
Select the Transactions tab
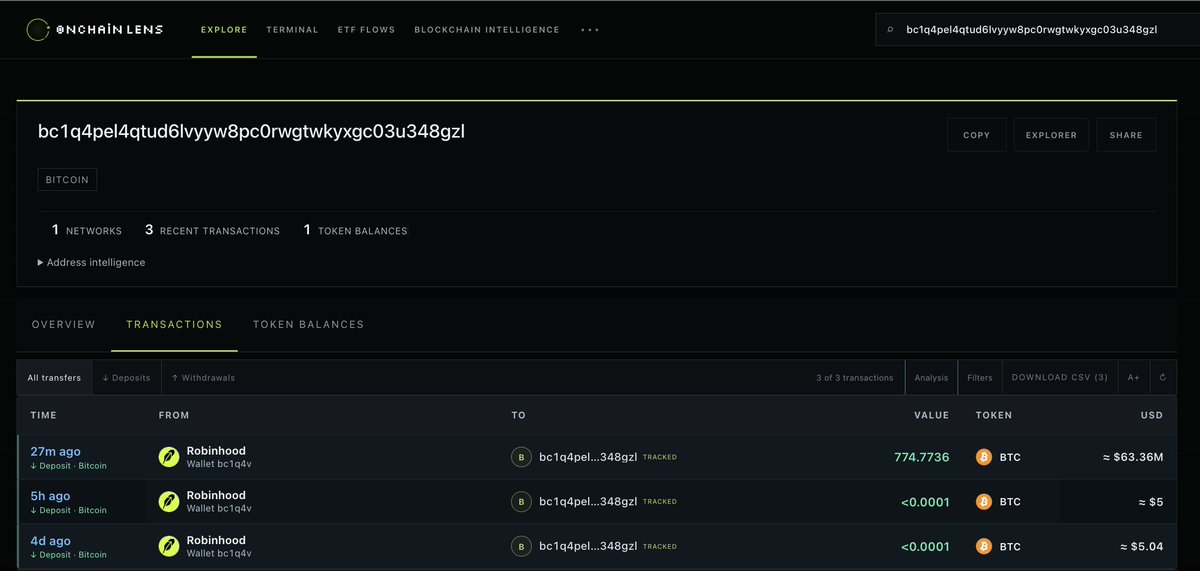point(174,325)
